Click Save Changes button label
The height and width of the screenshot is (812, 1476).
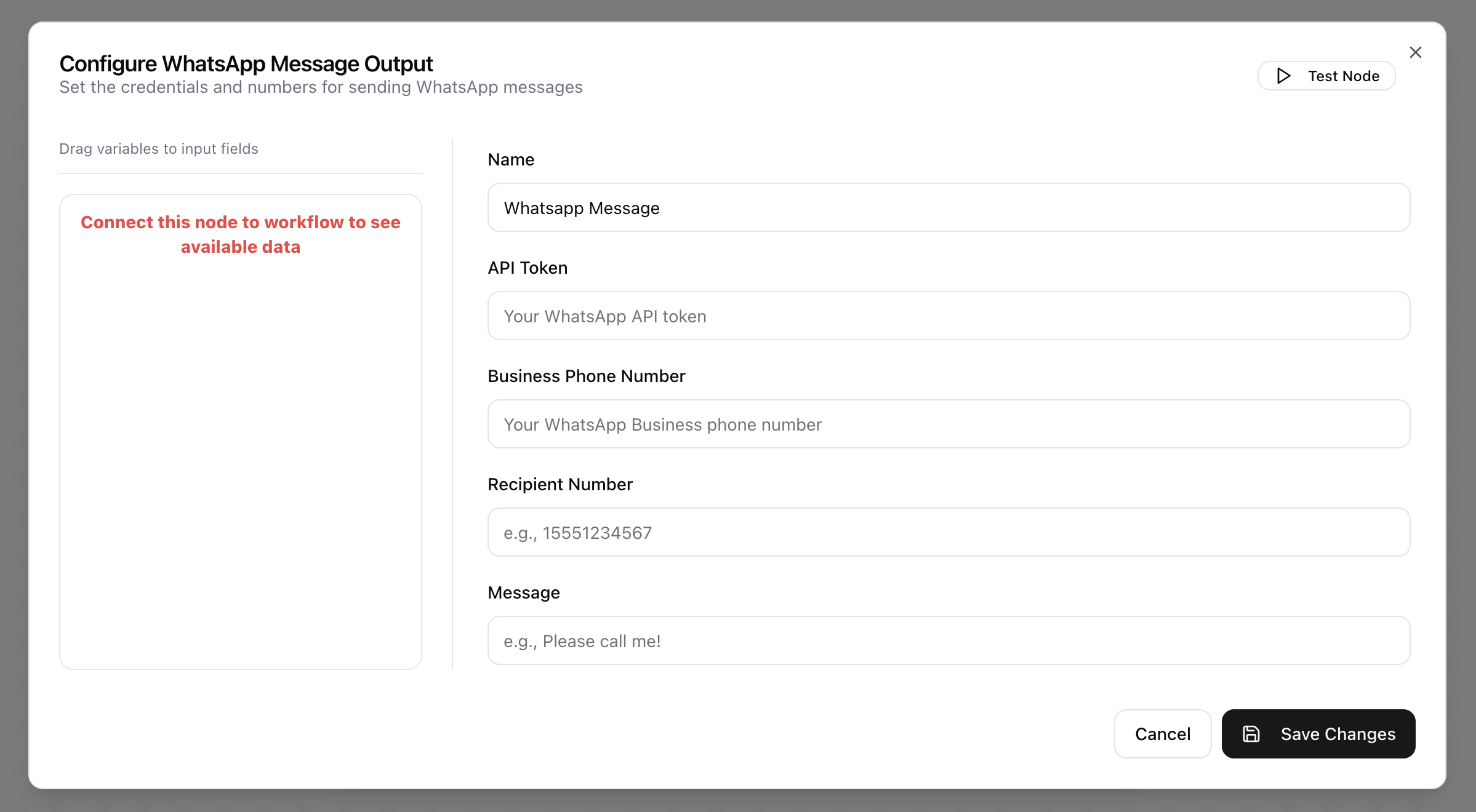pyautogui.click(x=1338, y=734)
